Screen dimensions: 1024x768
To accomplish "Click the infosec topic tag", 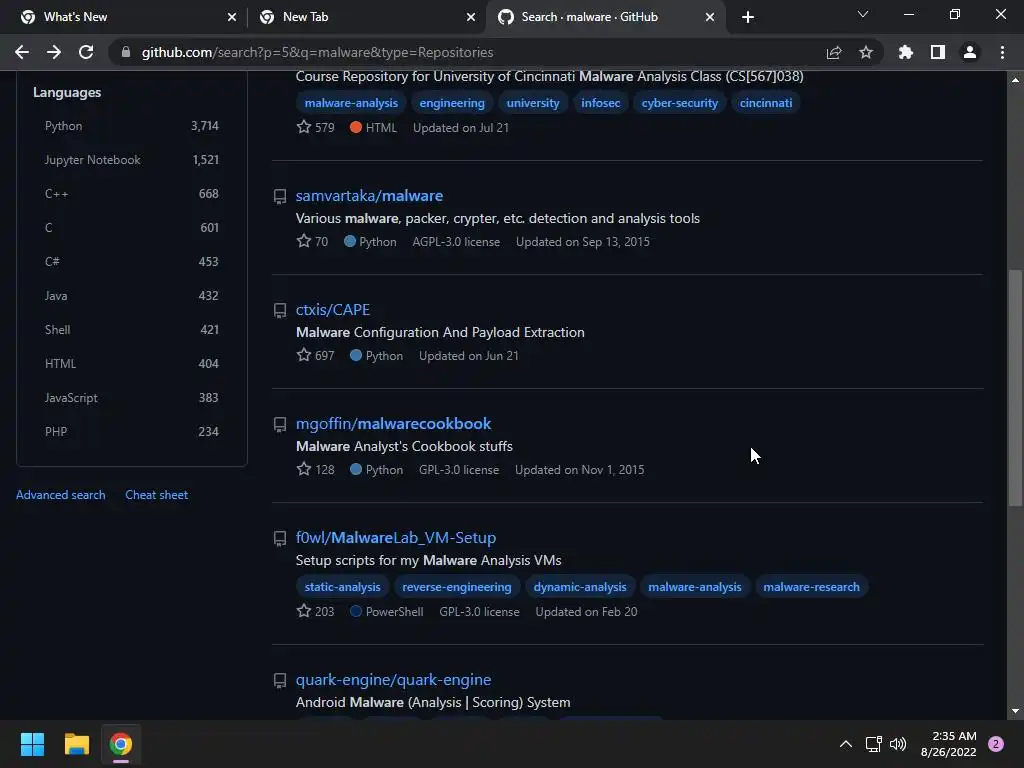I will coord(601,103).
